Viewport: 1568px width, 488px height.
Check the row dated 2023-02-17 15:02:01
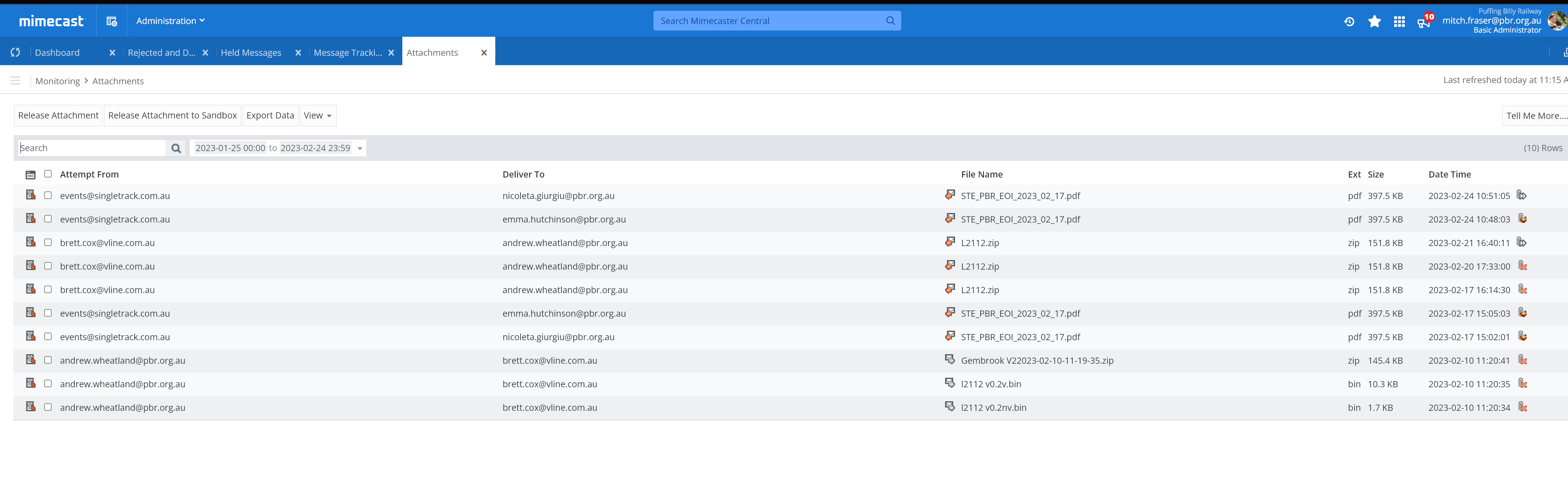tap(48, 336)
